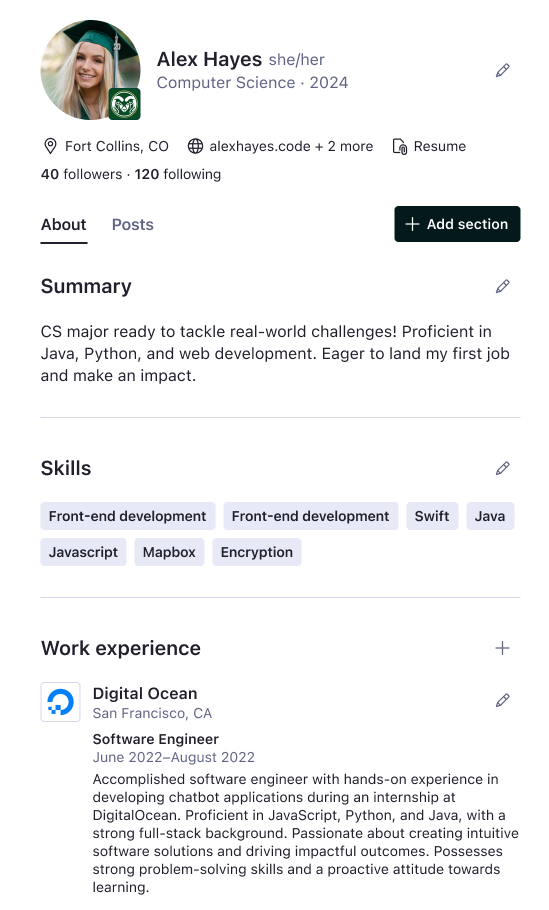This screenshot has width=549, height=910.
Task: Edit profile header with pencil icon
Action: 503,71
